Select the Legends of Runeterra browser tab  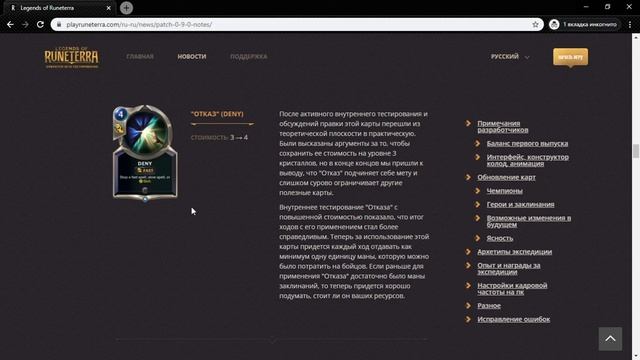[60, 8]
